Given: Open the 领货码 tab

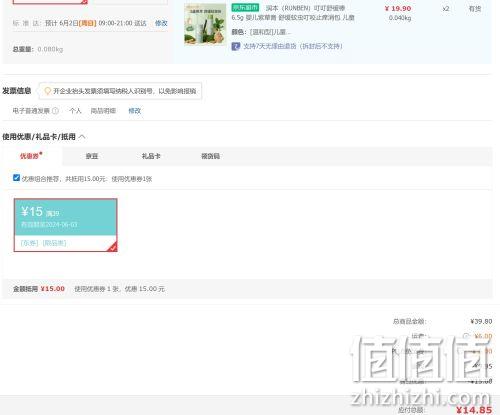Looking at the screenshot, I should click(x=210, y=156).
